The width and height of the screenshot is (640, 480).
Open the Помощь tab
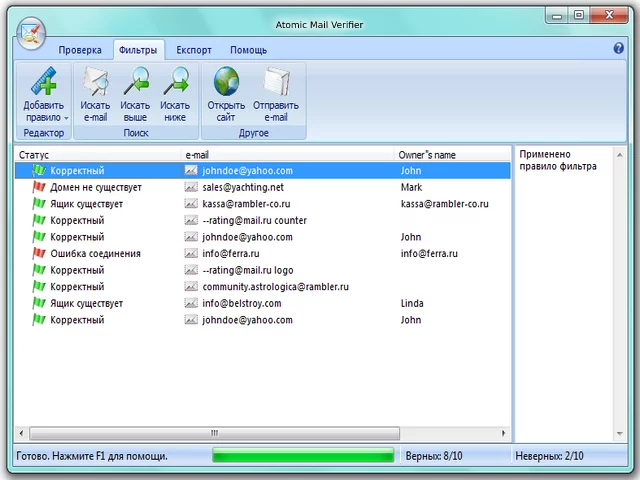point(249,50)
